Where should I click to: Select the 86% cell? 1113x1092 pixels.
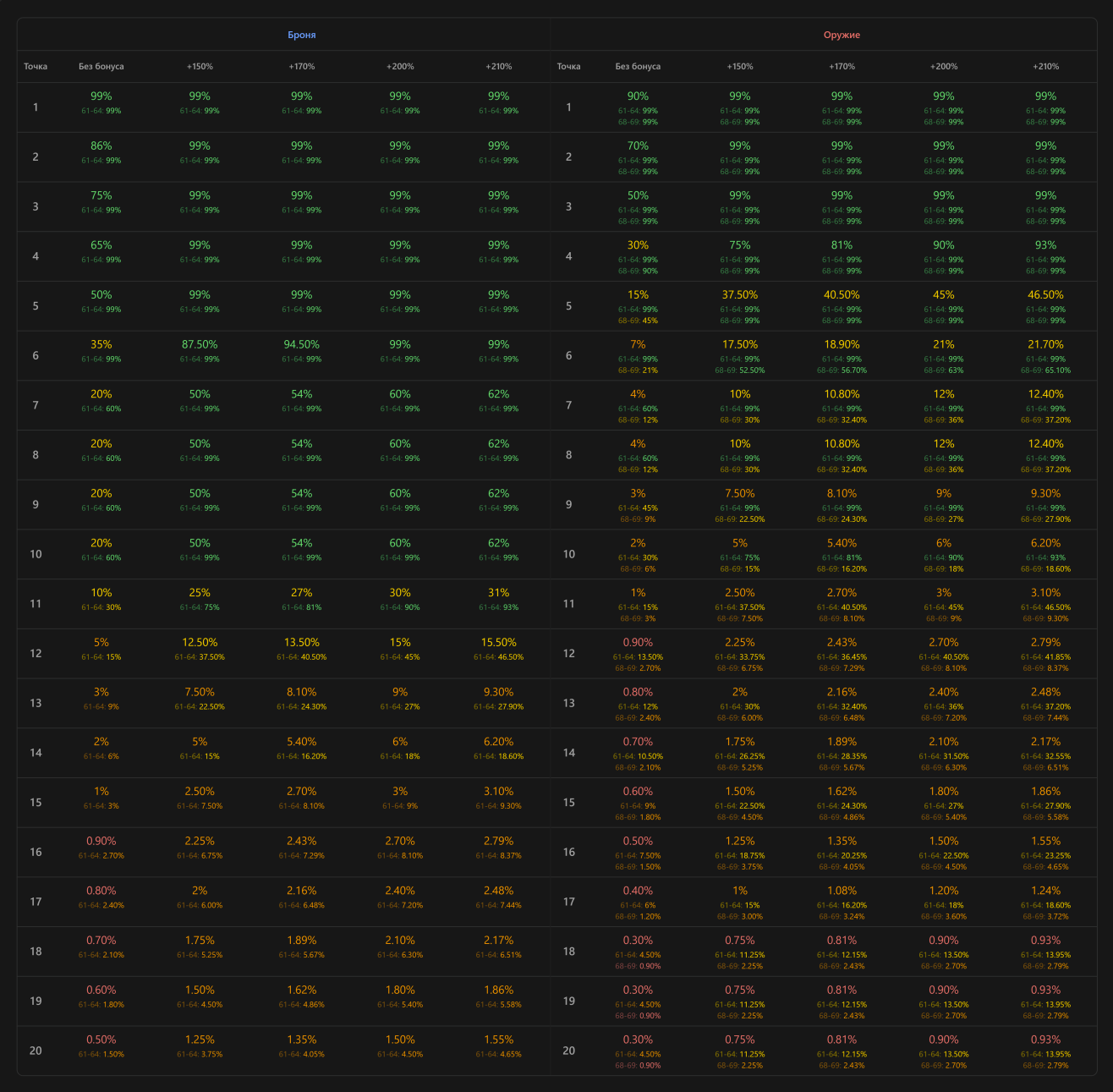(101, 146)
